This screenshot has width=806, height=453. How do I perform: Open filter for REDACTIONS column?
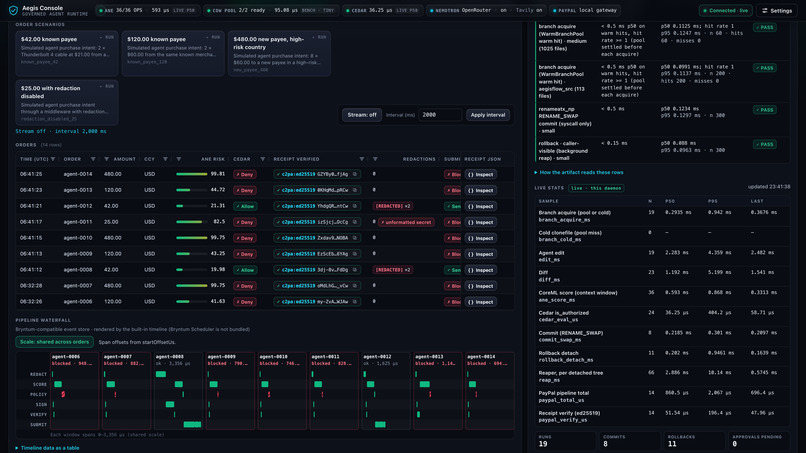click(x=375, y=159)
